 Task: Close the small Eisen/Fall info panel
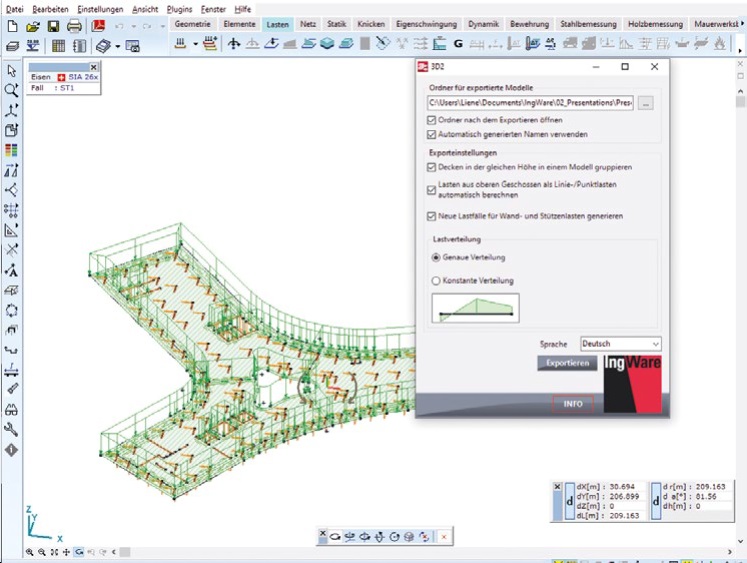click(x=94, y=67)
